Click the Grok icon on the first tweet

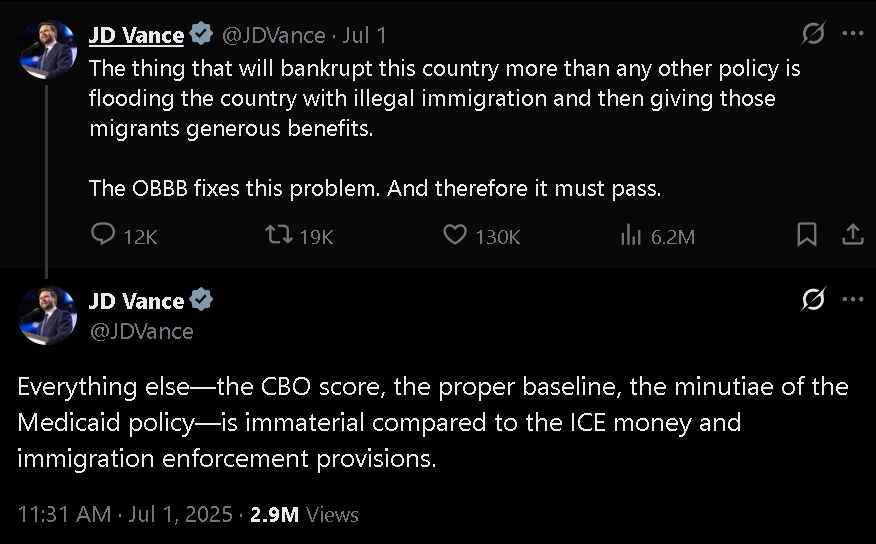tap(814, 34)
